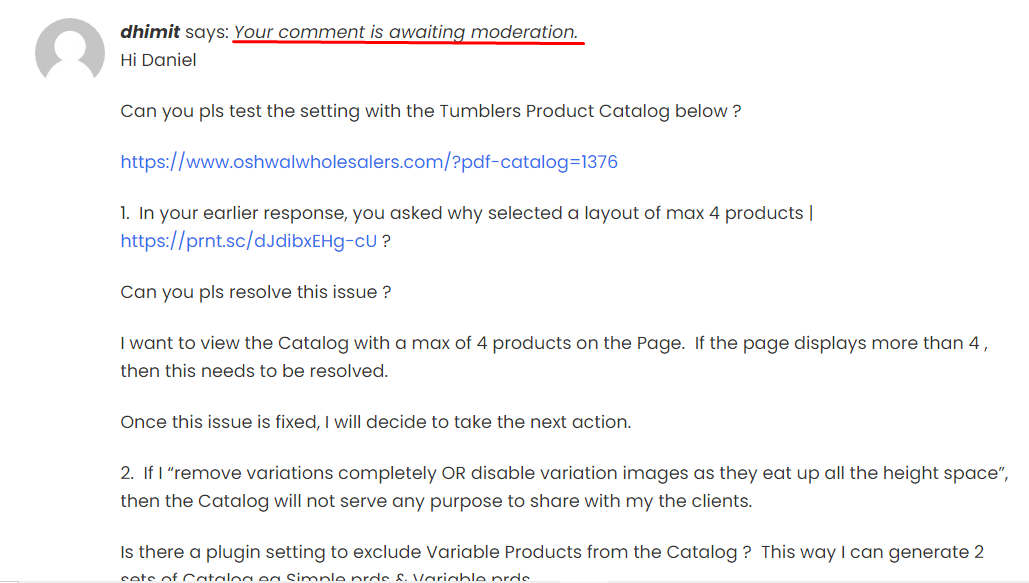Open the dhimit author name
Image resolution: width=1029 pixels, height=583 pixels.
pos(150,32)
